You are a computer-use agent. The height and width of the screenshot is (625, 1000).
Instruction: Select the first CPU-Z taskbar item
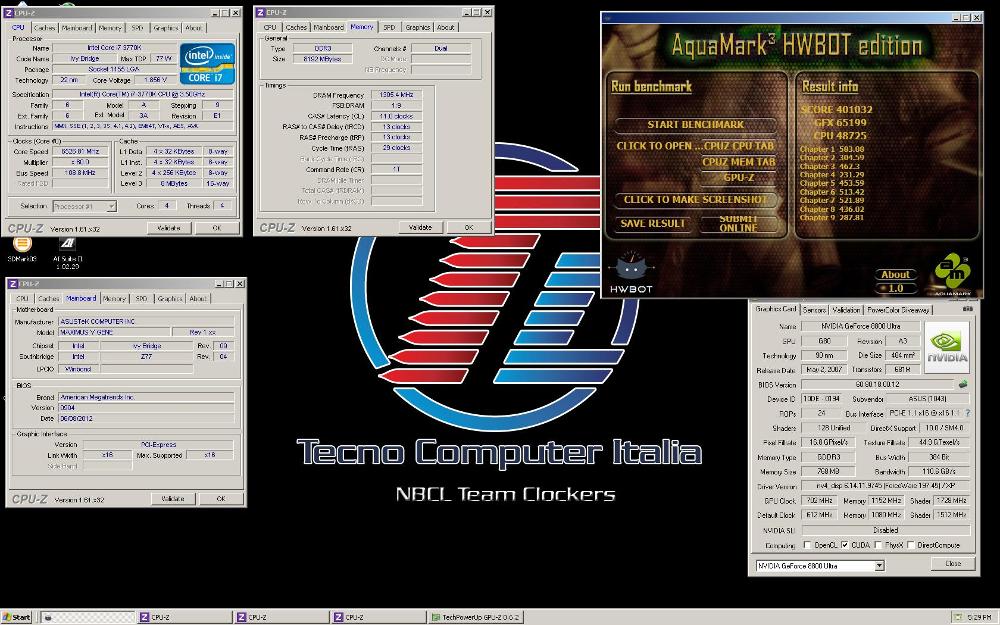pos(184,617)
